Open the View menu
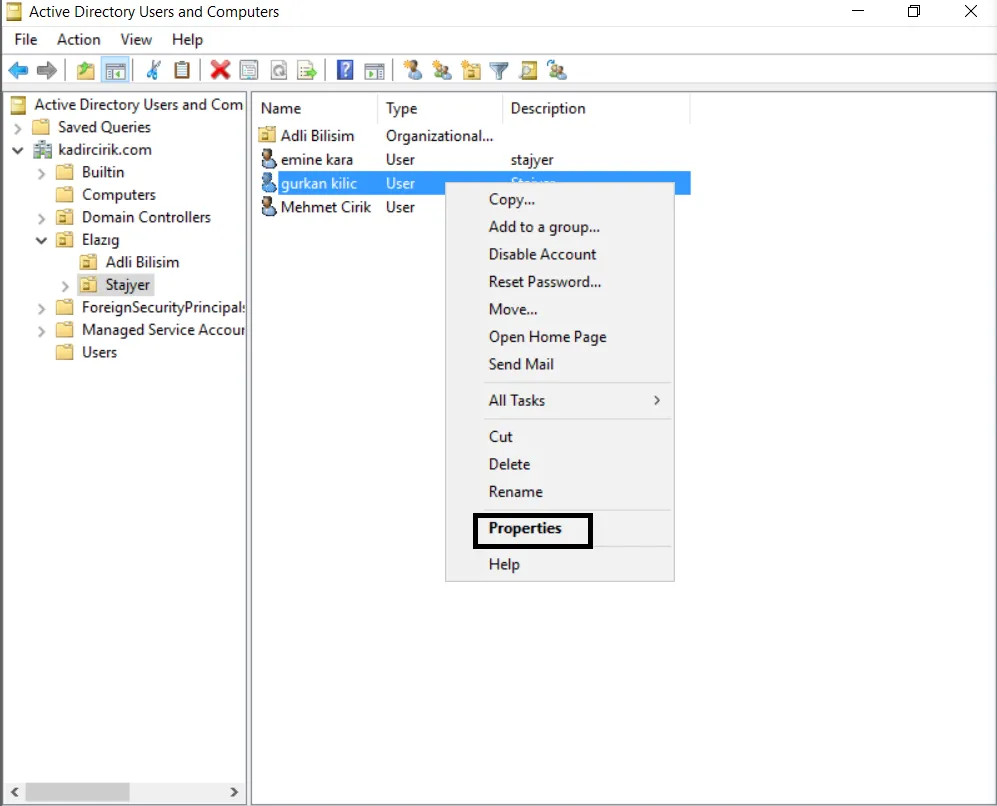Image resolution: width=997 pixels, height=806 pixels. (136, 39)
